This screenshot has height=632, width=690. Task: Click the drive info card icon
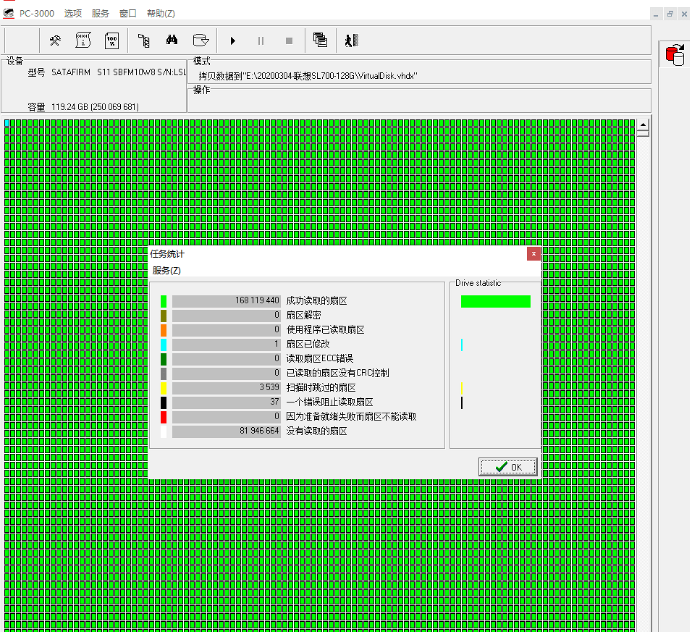[x=83, y=40]
